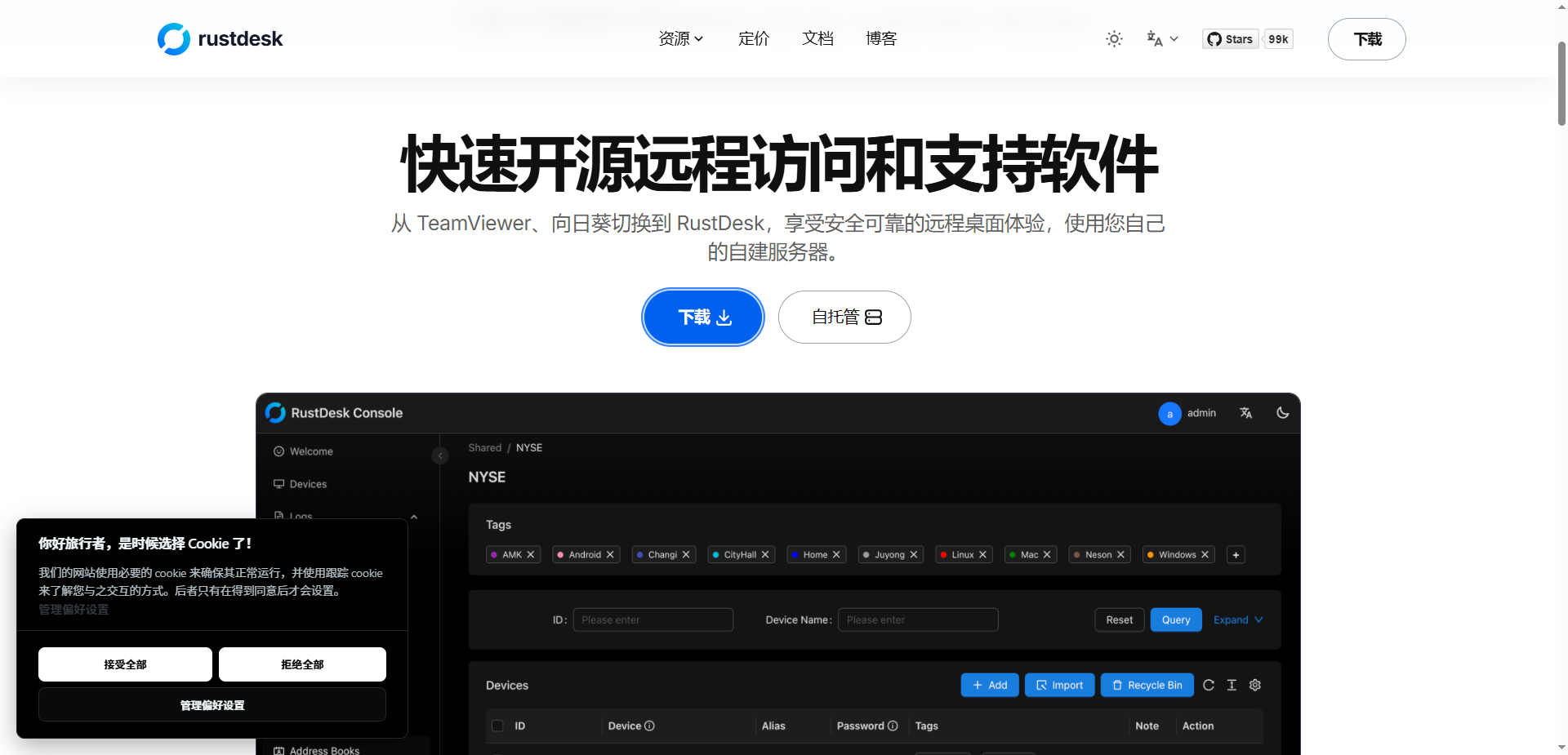Click the admin avatar in console
Viewport: 1568px width, 755px height.
point(1169,414)
